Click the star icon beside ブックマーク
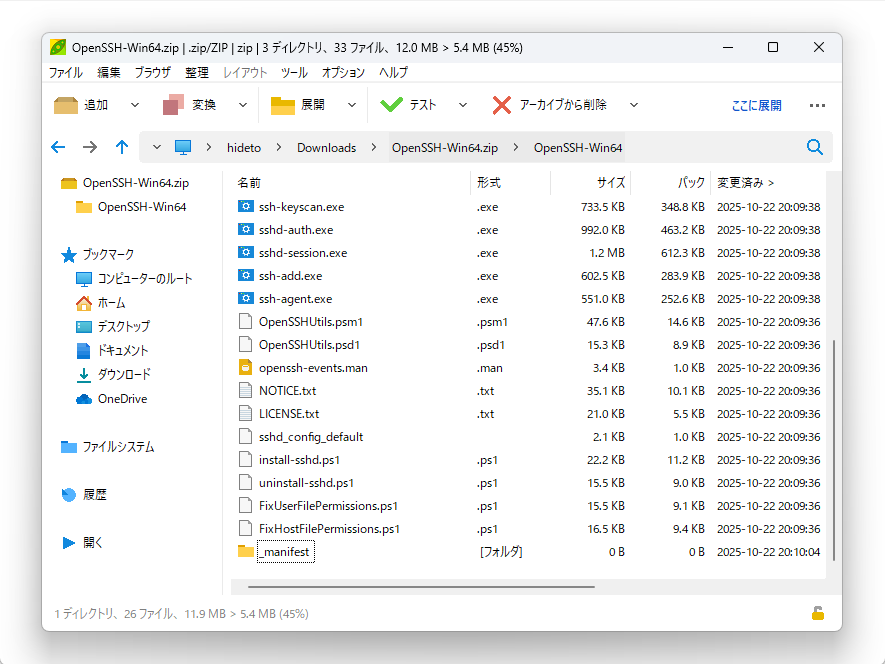The image size is (885, 664). tap(69, 255)
